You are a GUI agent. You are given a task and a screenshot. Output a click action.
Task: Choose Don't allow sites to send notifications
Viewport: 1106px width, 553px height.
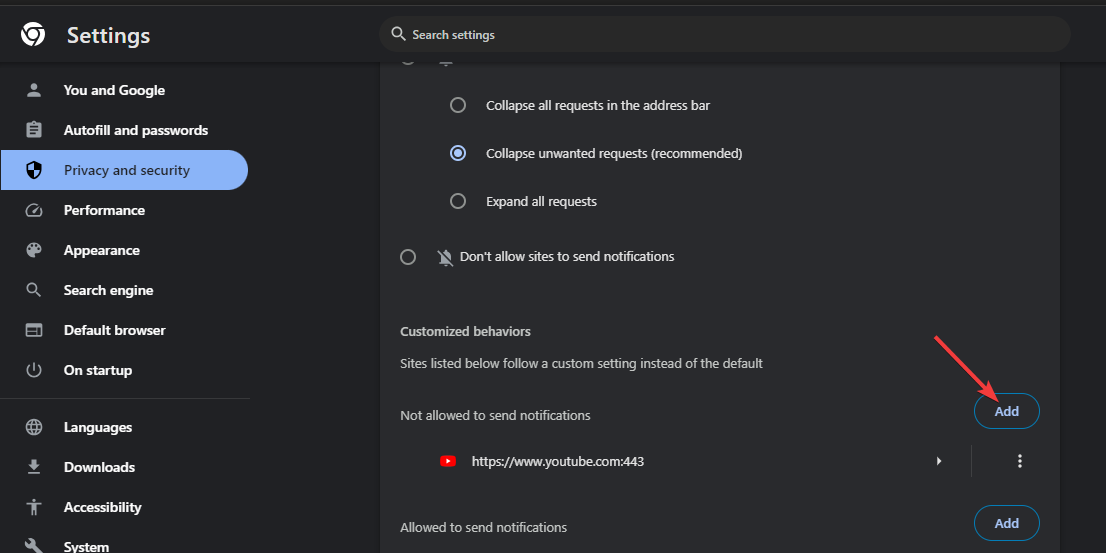[408, 257]
